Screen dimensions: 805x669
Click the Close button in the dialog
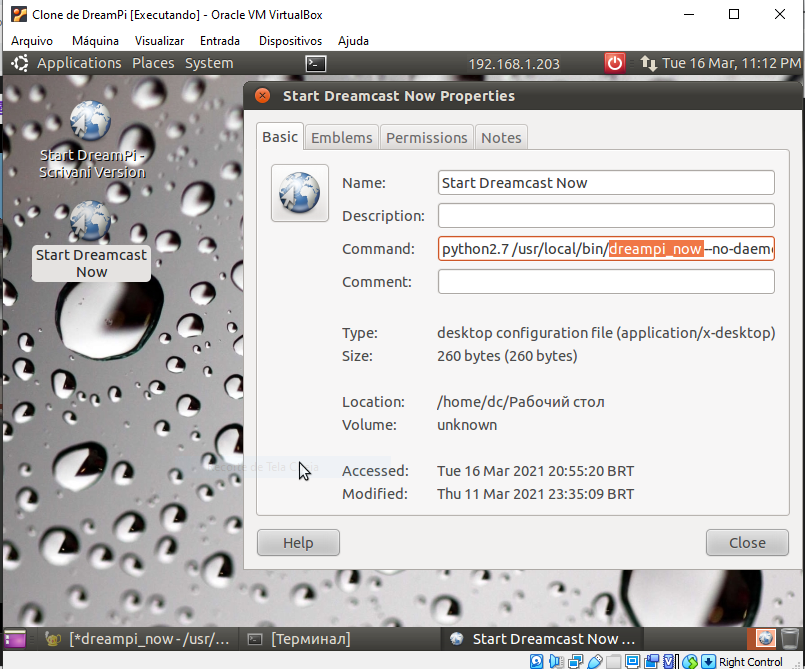click(747, 543)
